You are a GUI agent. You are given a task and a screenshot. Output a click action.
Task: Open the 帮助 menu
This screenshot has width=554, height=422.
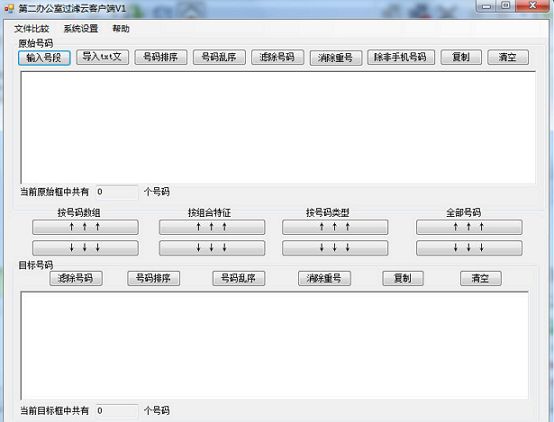(121, 29)
